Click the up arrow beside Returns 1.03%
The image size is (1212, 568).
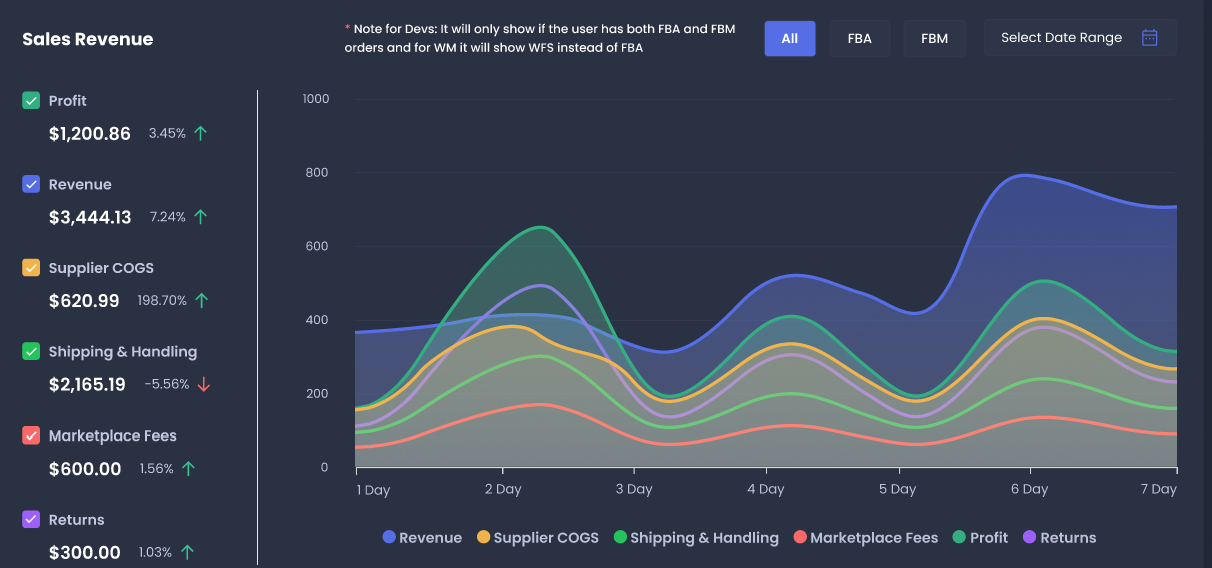187,553
